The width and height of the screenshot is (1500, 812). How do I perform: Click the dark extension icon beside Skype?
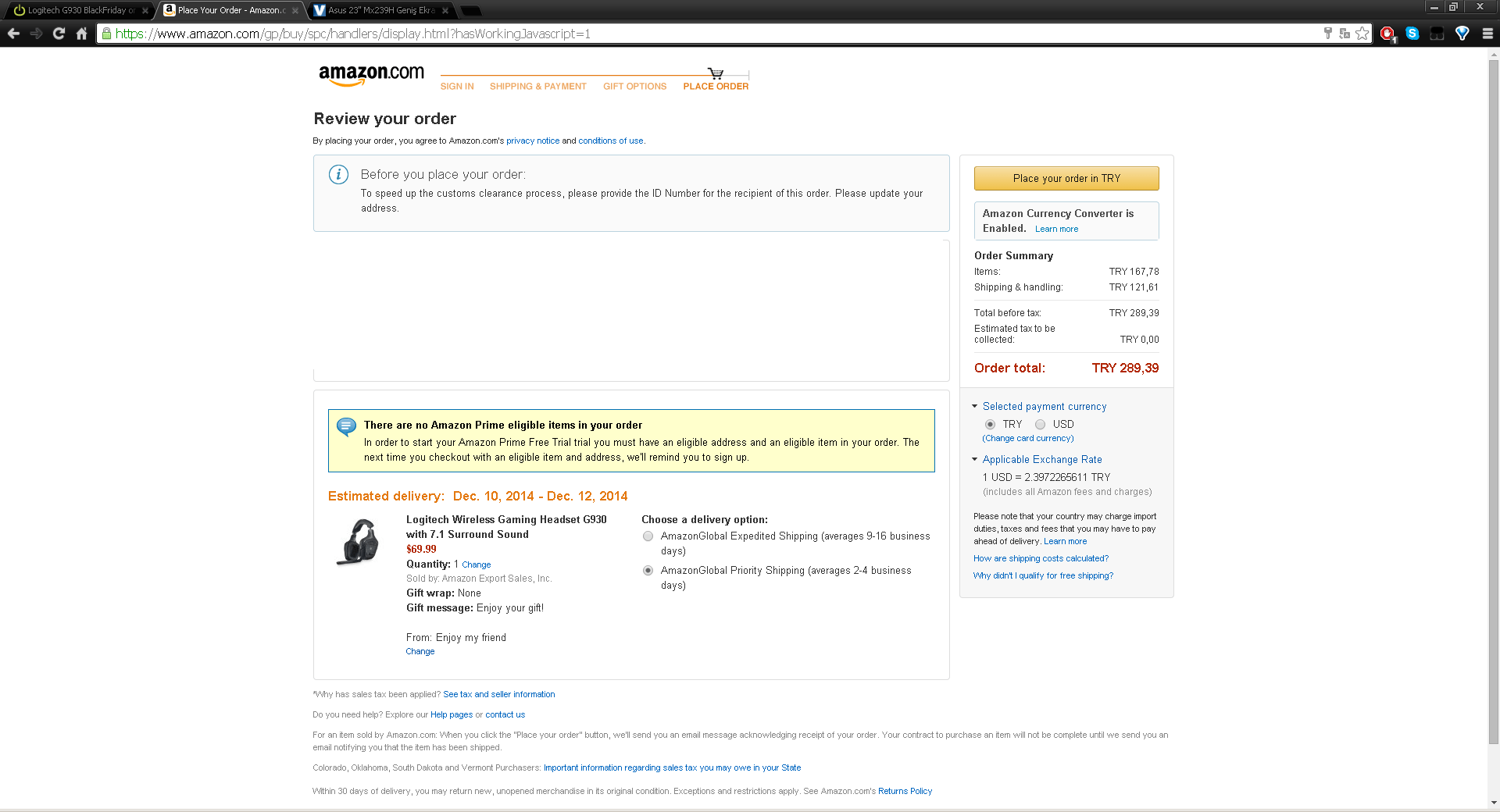1437,34
